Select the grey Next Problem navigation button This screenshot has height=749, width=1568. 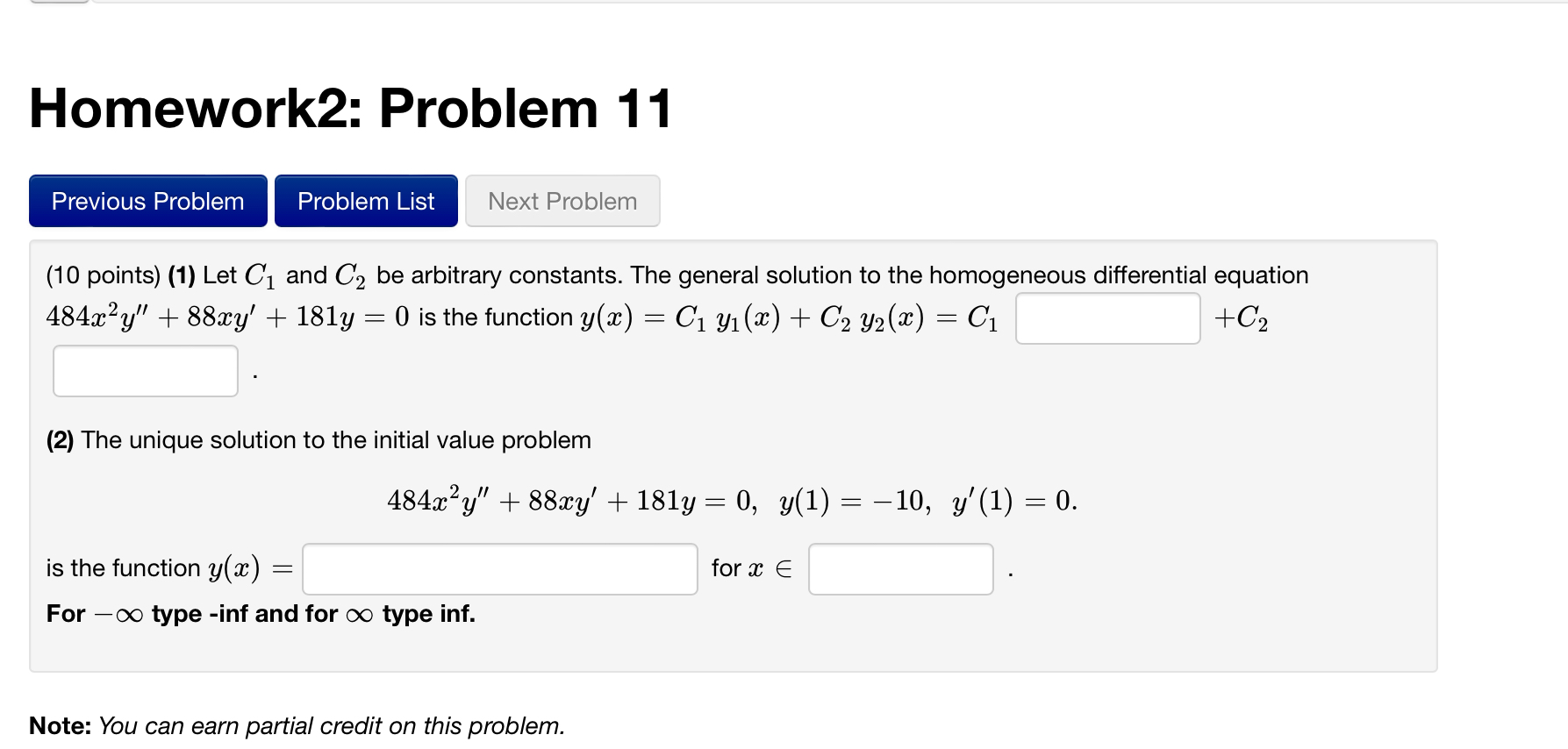click(x=562, y=201)
